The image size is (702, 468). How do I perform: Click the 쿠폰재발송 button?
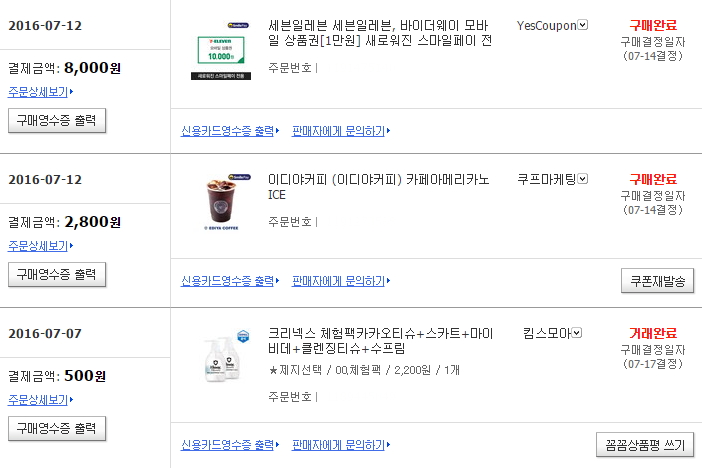pyautogui.click(x=656, y=281)
